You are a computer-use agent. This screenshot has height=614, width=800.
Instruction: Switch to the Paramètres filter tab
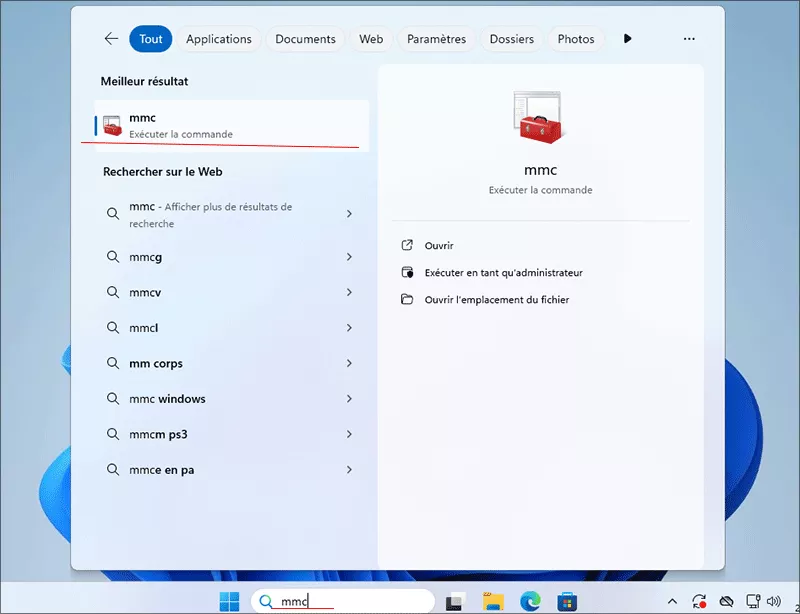point(436,39)
